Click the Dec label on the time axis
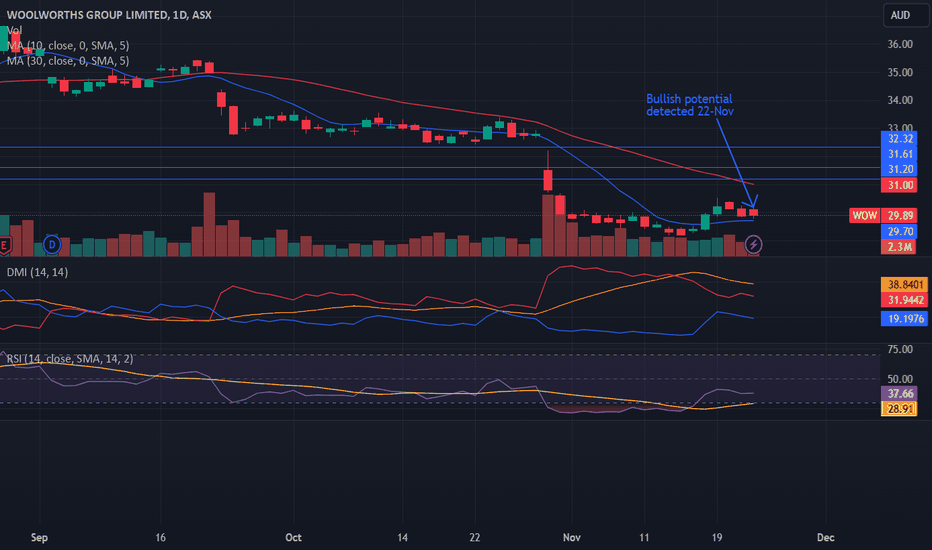This screenshot has width=932, height=550. [x=825, y=538]
